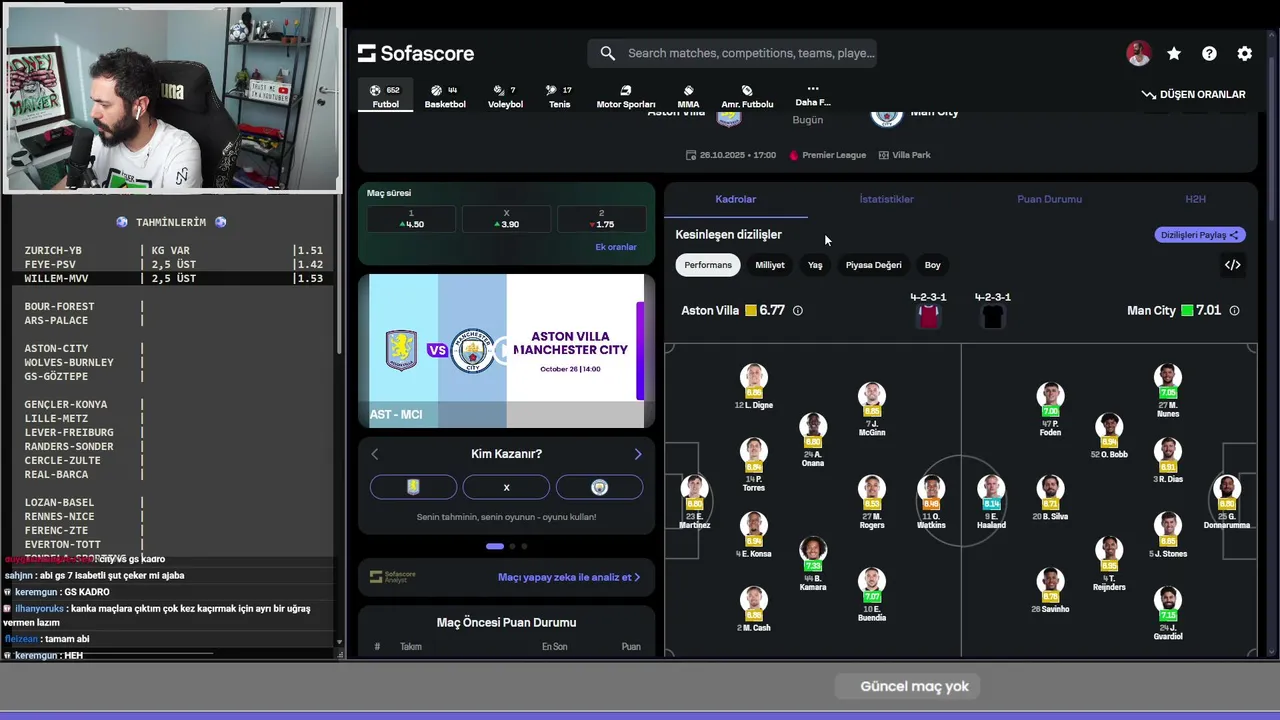Click Man City black jersey icon
1280x720 pixels.
click(993, 316)
